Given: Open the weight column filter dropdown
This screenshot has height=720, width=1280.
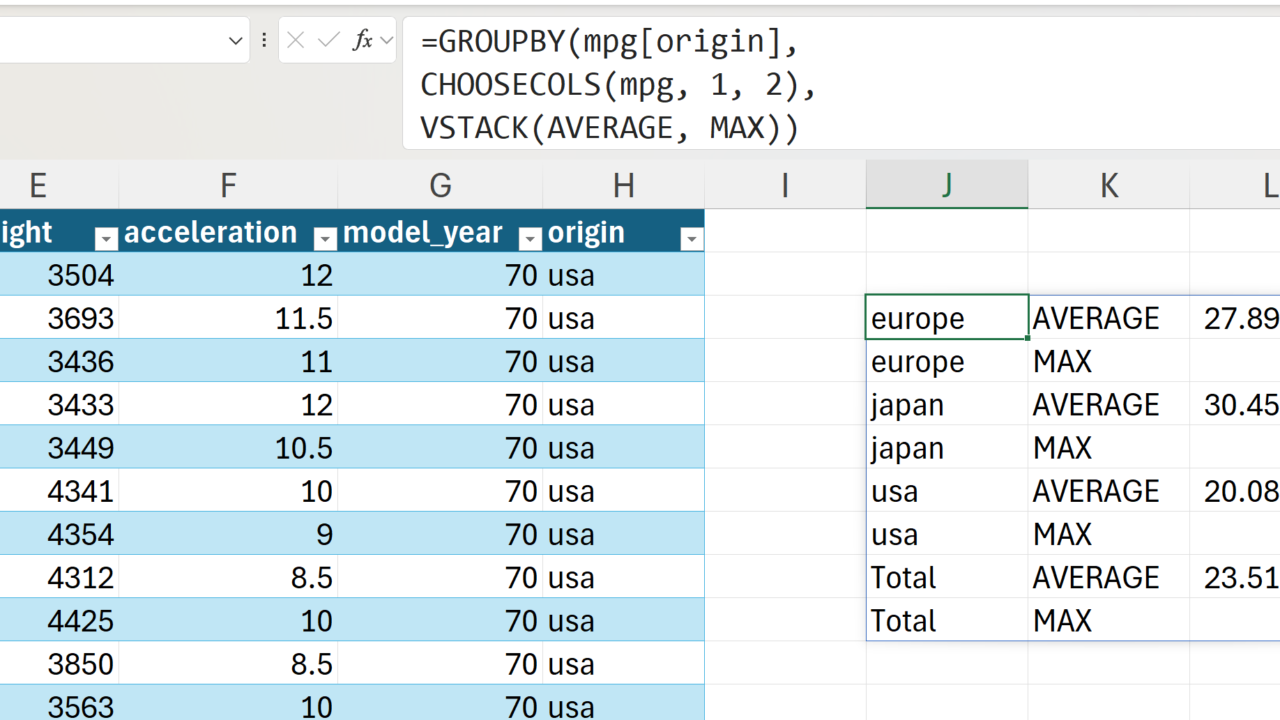Looking at the screenshot, I should (x=105, y=238).
